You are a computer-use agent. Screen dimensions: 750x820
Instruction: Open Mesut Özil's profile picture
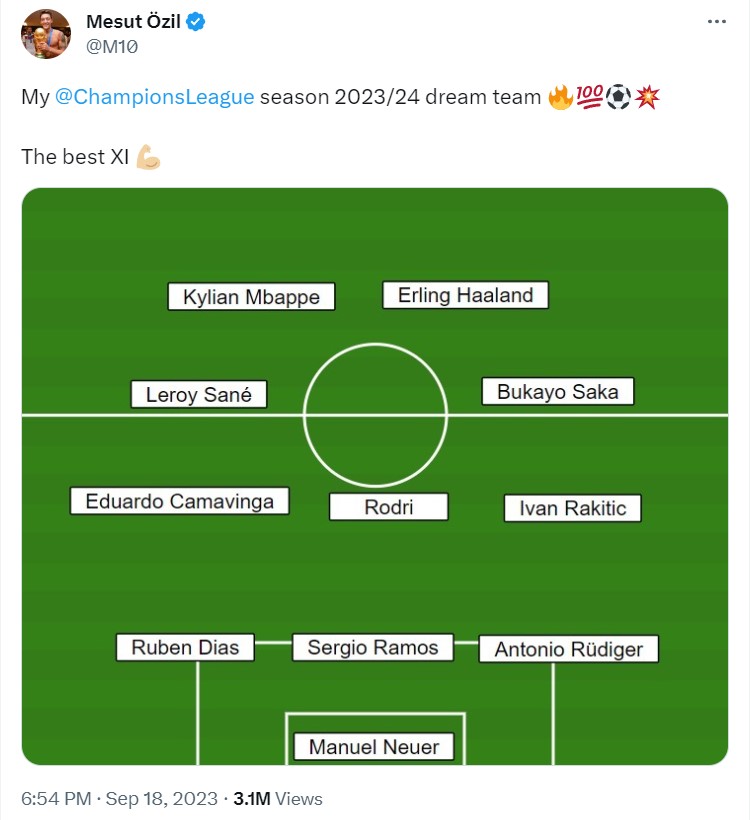click(46, 34)
